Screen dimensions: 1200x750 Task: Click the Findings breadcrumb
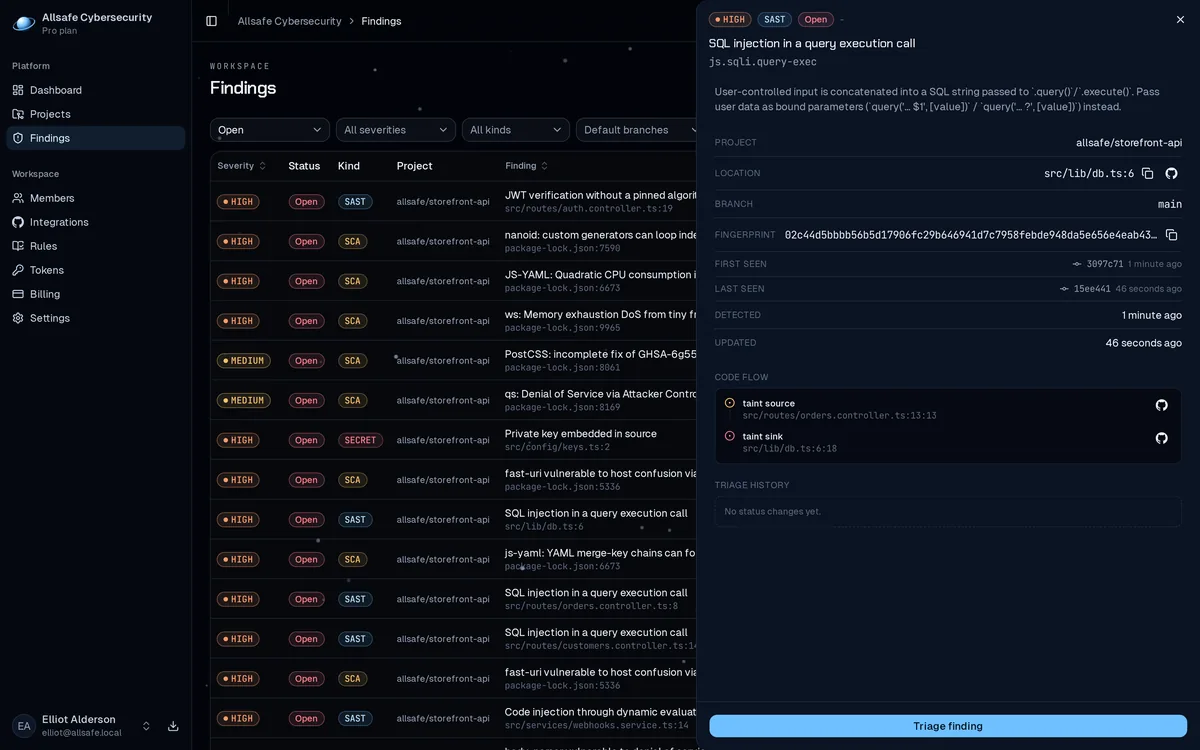click(381, 21)
